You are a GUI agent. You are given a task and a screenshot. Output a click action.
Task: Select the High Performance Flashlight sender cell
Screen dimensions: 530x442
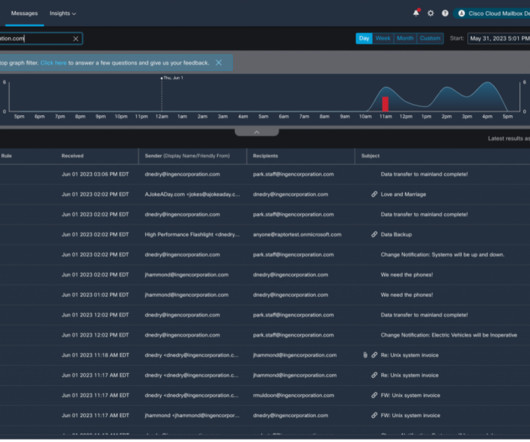[x=192, y=235]
